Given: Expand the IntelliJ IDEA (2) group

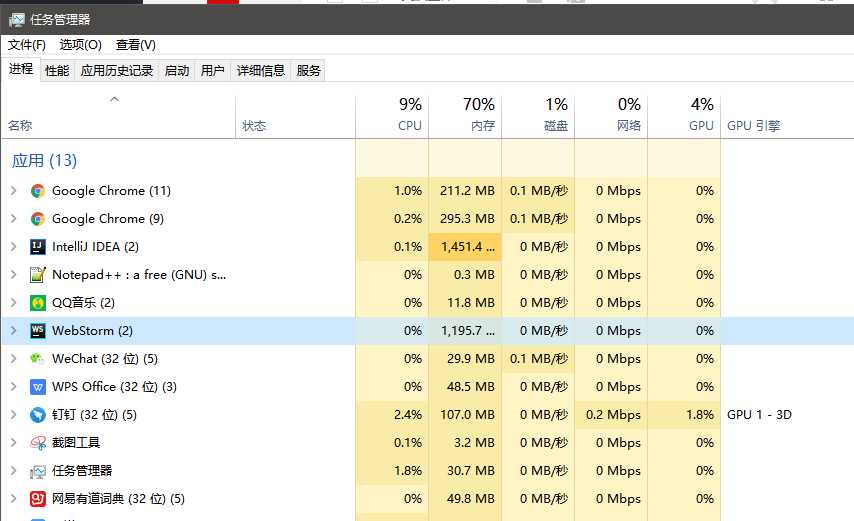Looking at the screenshot, I should [14, 247].
